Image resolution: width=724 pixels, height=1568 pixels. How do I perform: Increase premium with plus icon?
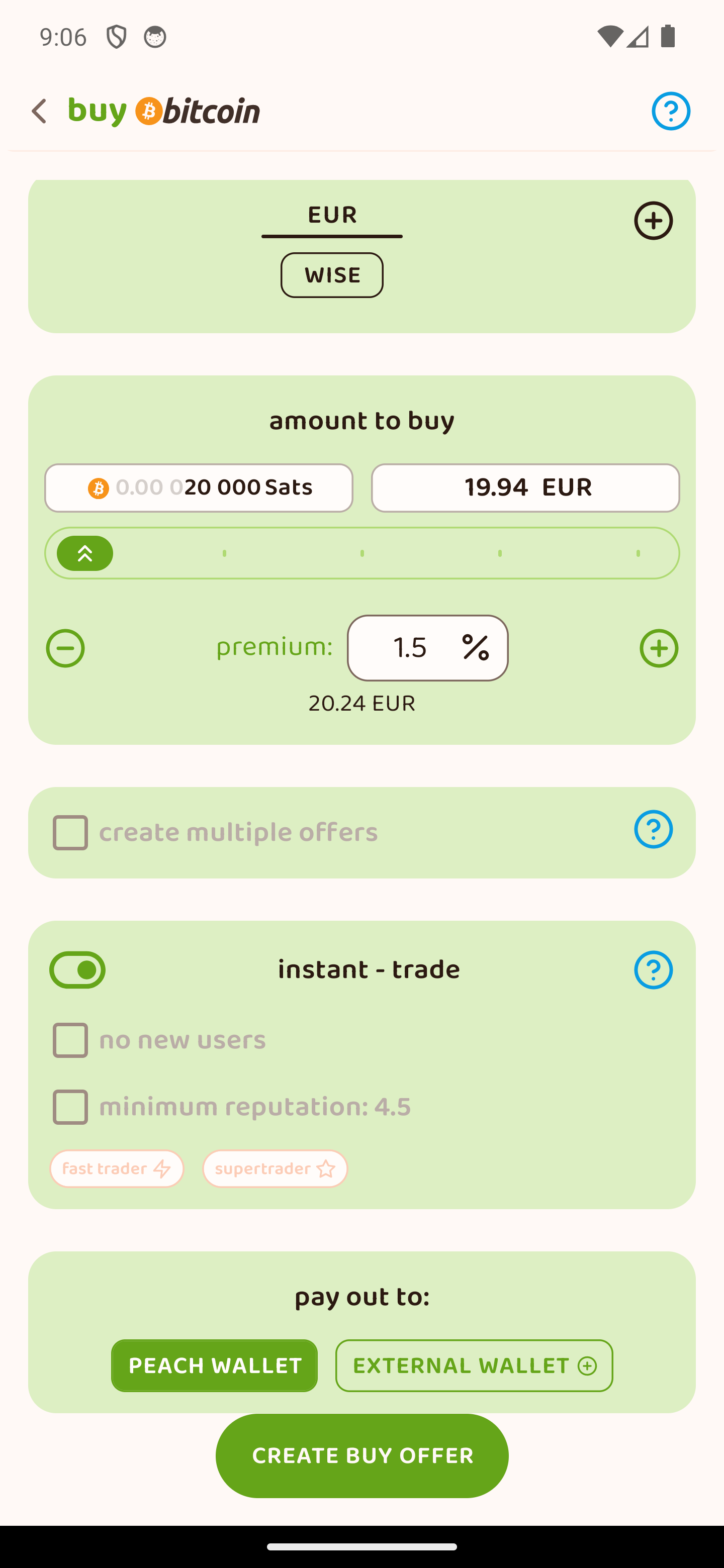click(x=658, y=648)
